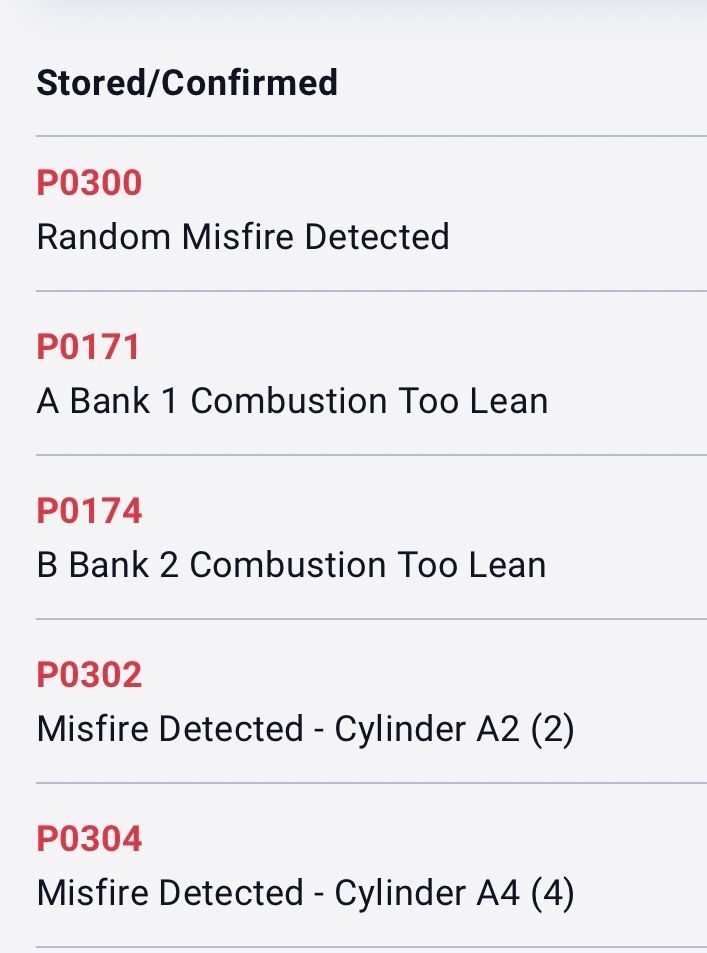
Task: Choose Misfire Detected - Cylinder A4 description
Action: [305, 893]
